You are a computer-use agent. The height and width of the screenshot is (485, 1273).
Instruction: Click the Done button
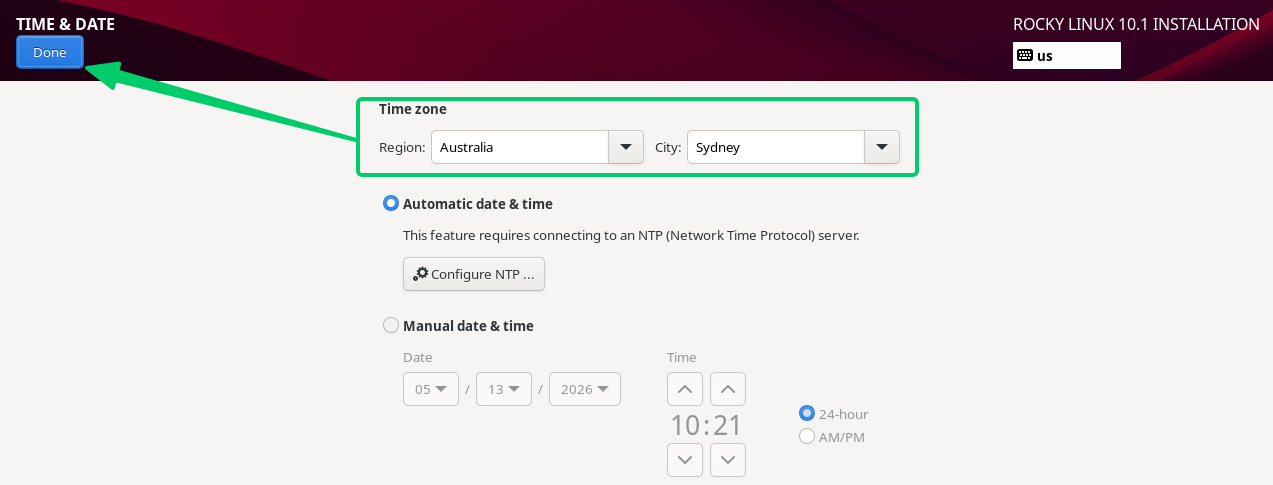coord(50,53)
